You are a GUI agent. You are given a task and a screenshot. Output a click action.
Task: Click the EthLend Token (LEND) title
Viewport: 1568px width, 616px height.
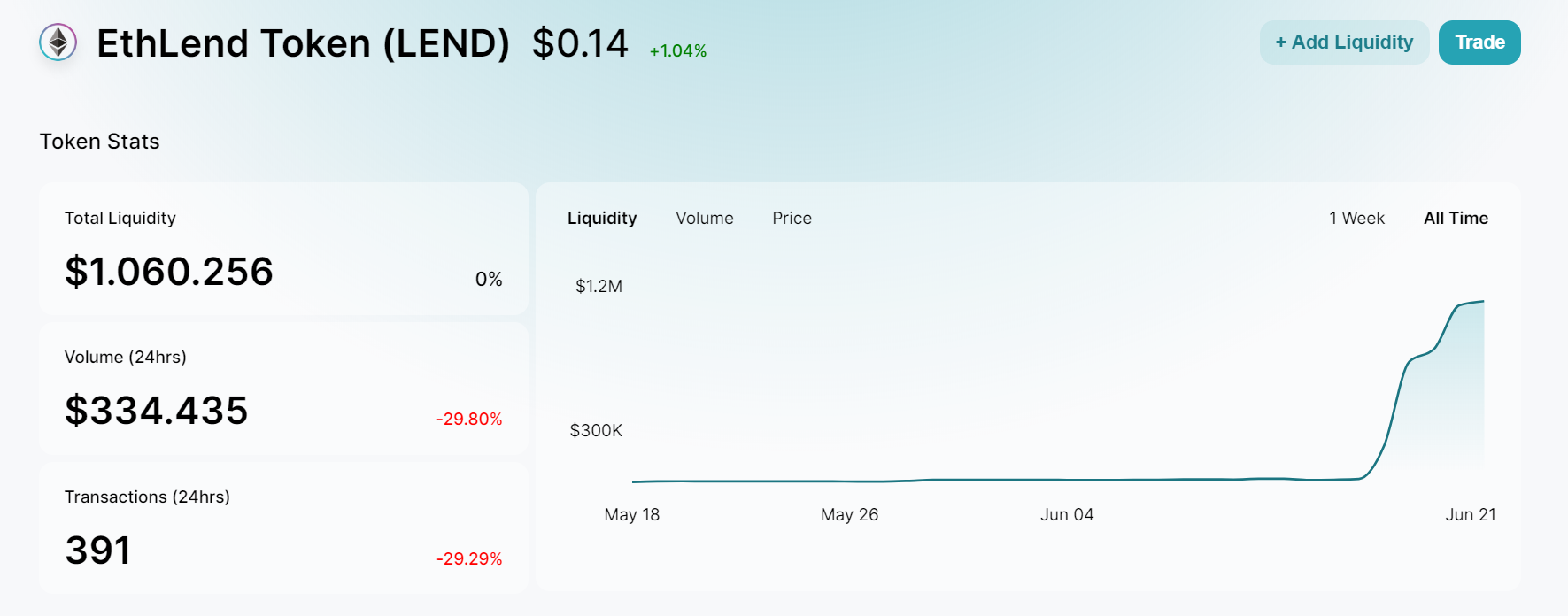pyautogui.click(x=303, y=43)
